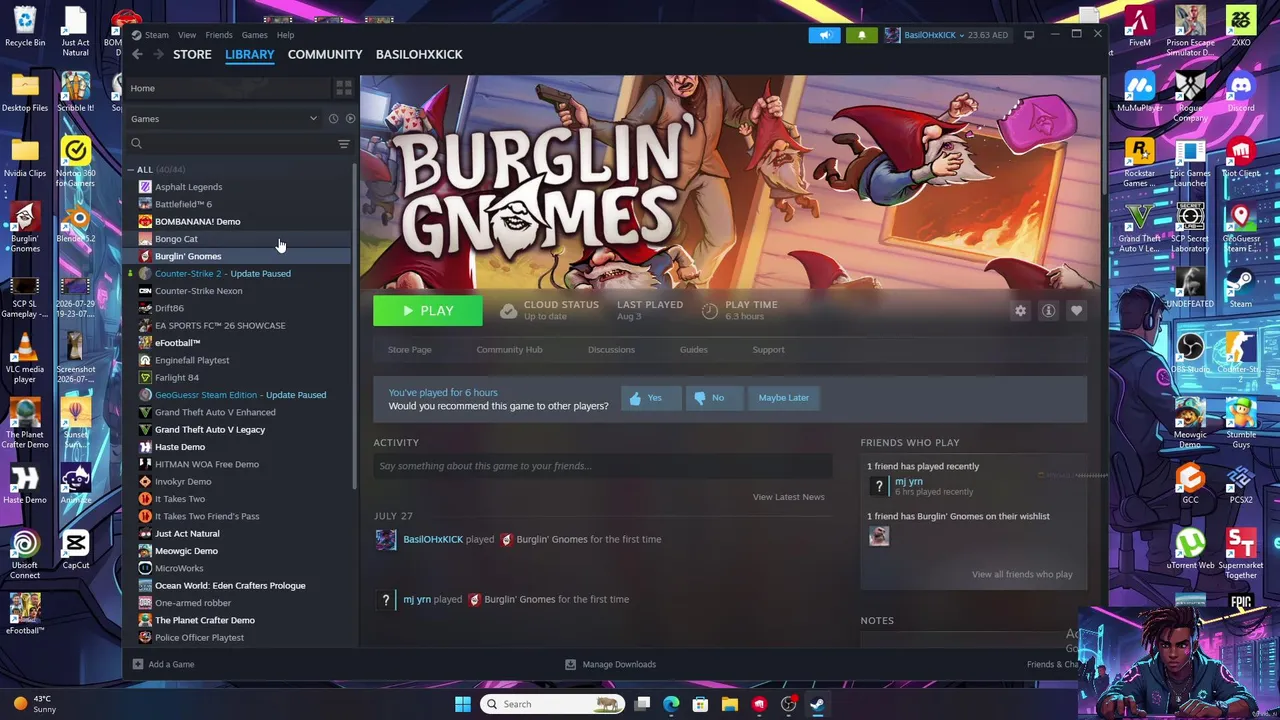This screenshot has height=720, width=1280.
Task: Open game info circle icon
Action: pos(1048,311)
